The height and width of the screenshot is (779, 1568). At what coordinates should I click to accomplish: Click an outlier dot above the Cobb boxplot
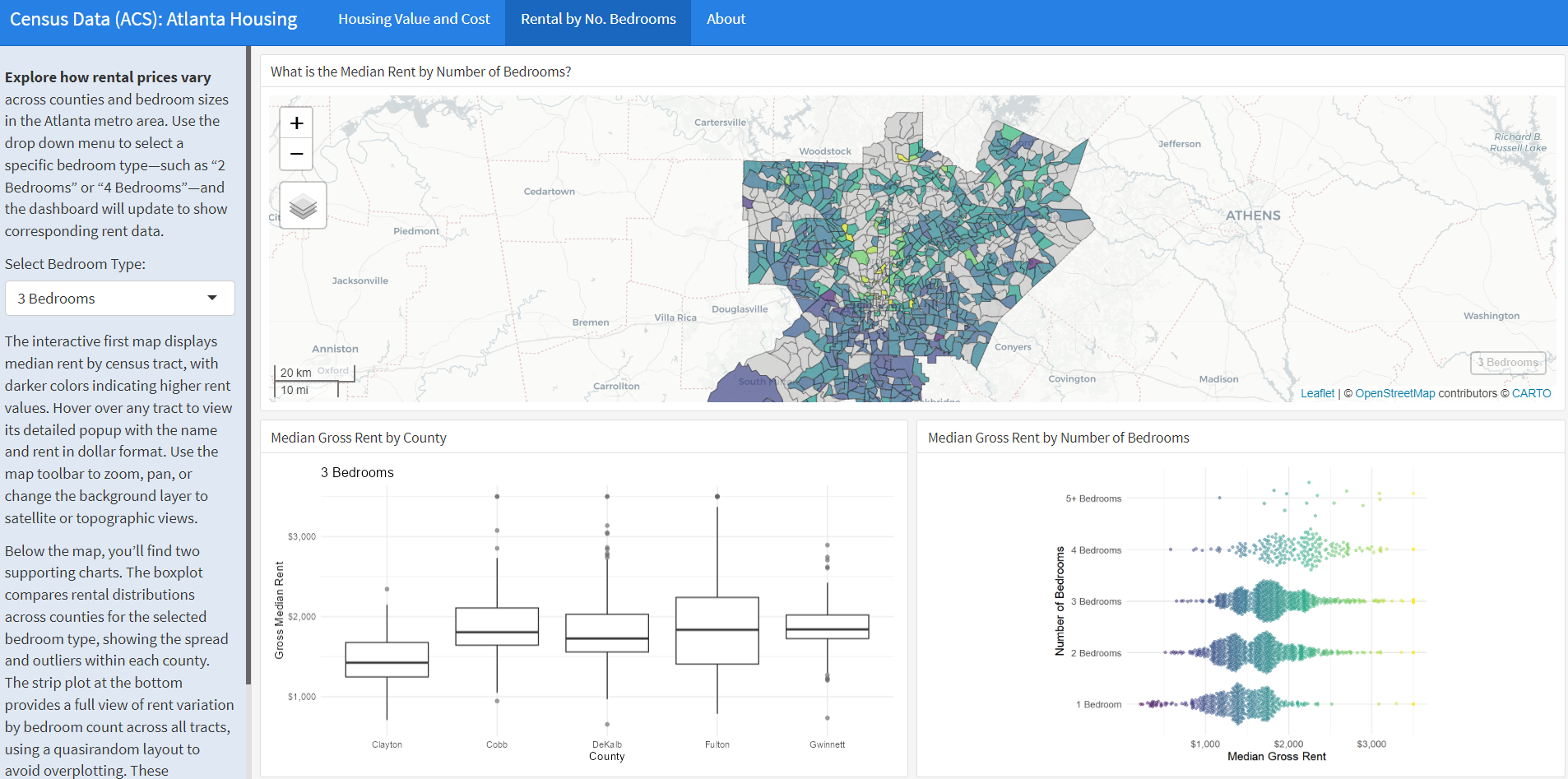[496, 497]
